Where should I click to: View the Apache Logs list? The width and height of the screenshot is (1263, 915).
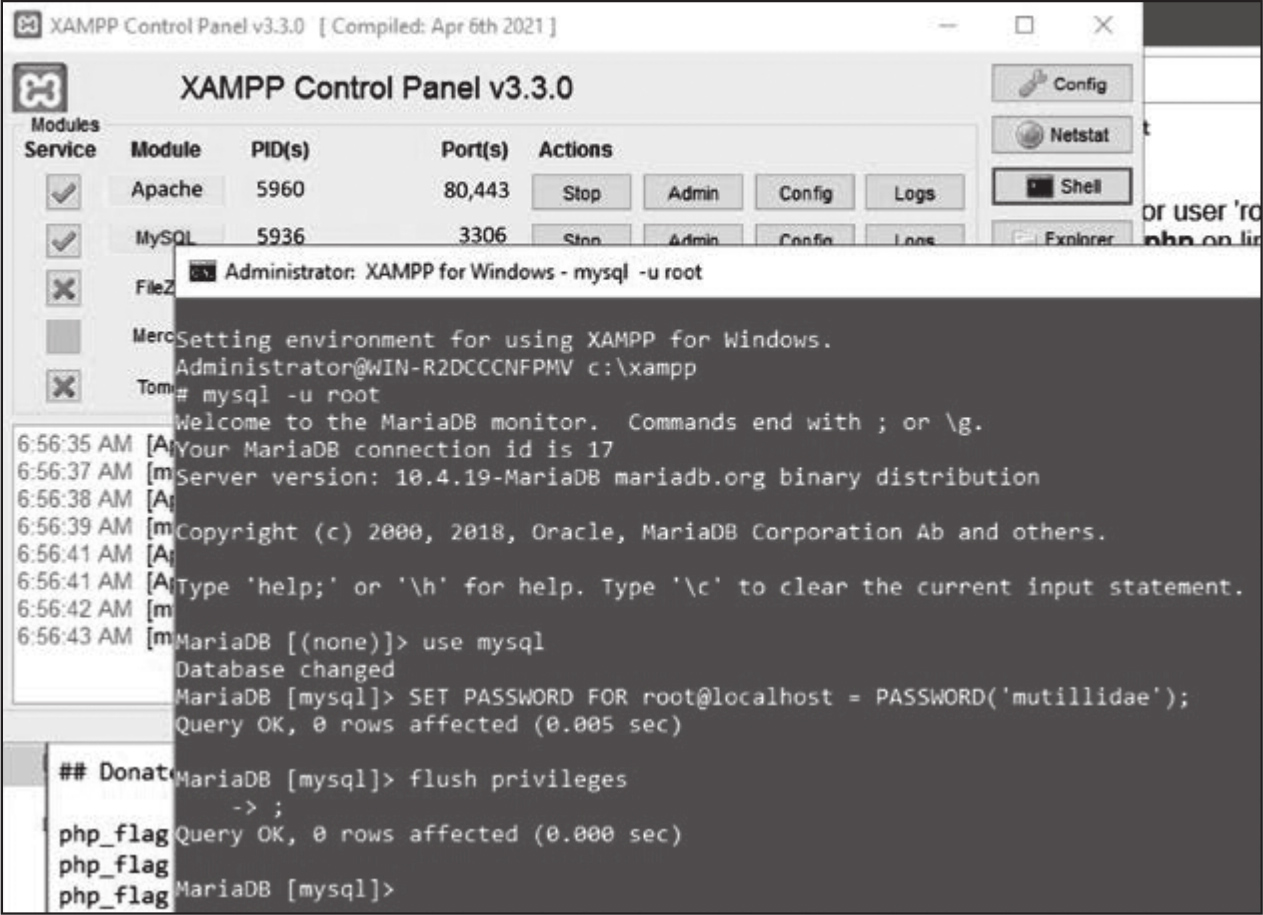coord(915,193)
